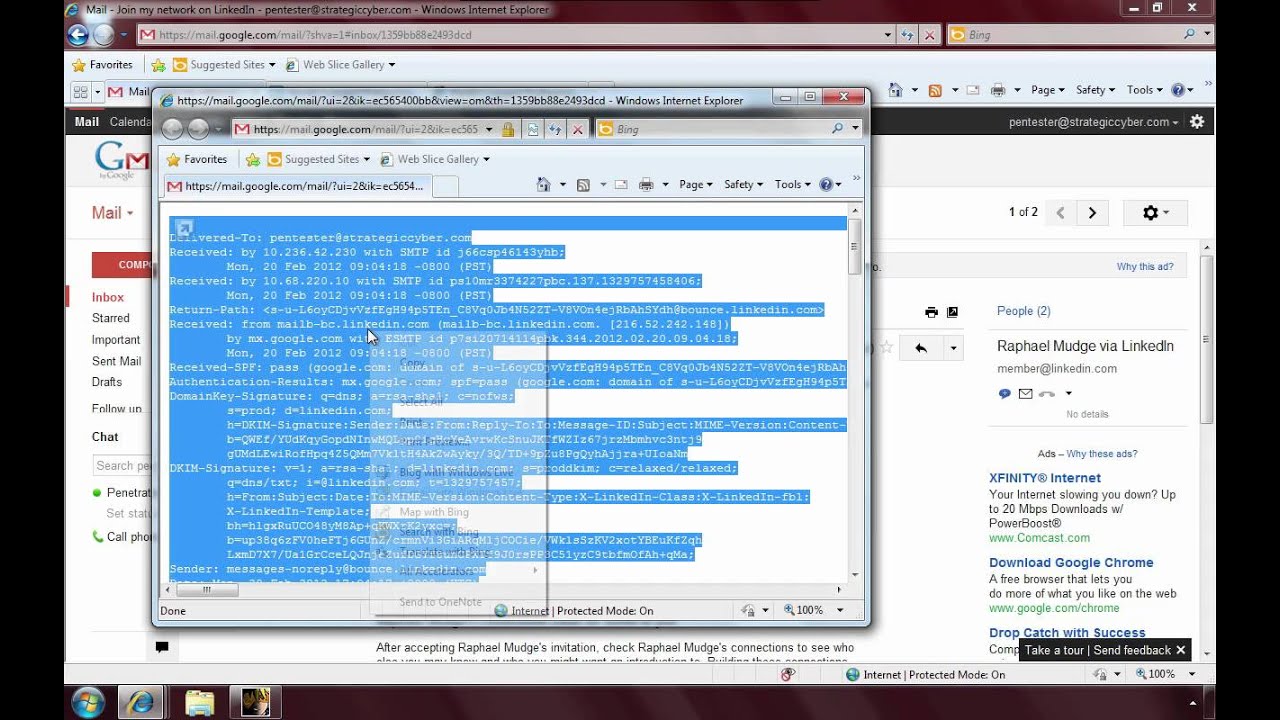This screenshot has width=1280, height=720.
Task: Go to the next message with right arrow
Action: click(1092, 212)
